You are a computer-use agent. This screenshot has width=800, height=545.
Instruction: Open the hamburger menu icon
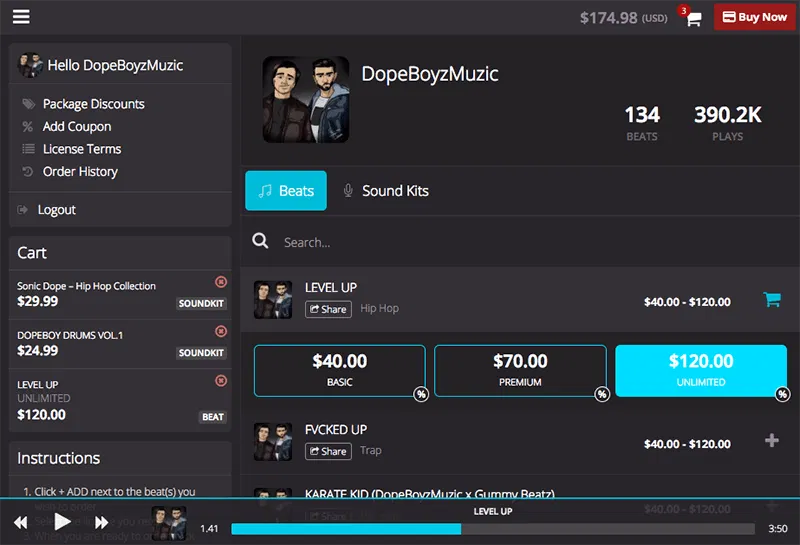[21, 17]
